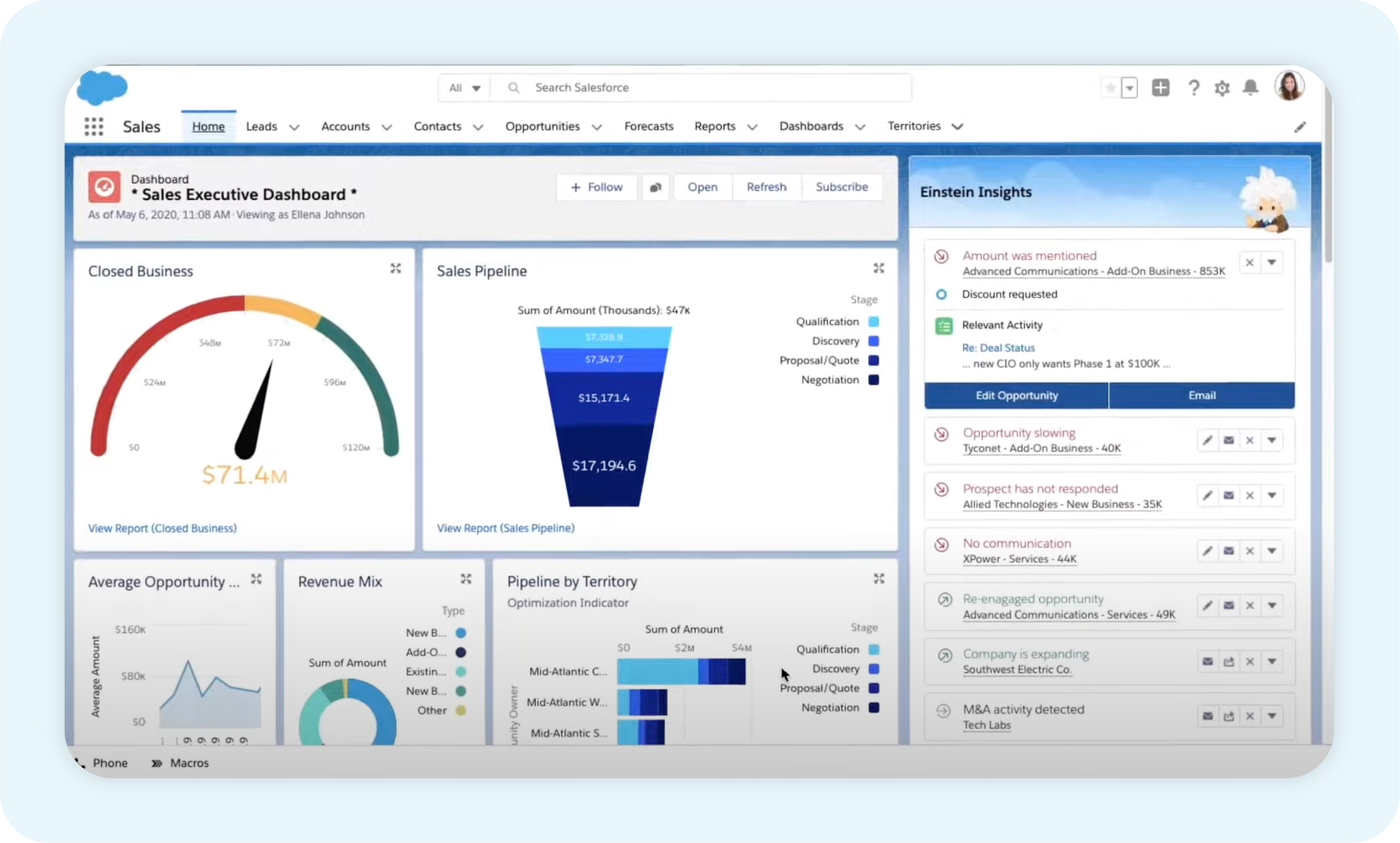Subscribe to the dashboard
Viewport: 1400px width, 843px height.
842,187
